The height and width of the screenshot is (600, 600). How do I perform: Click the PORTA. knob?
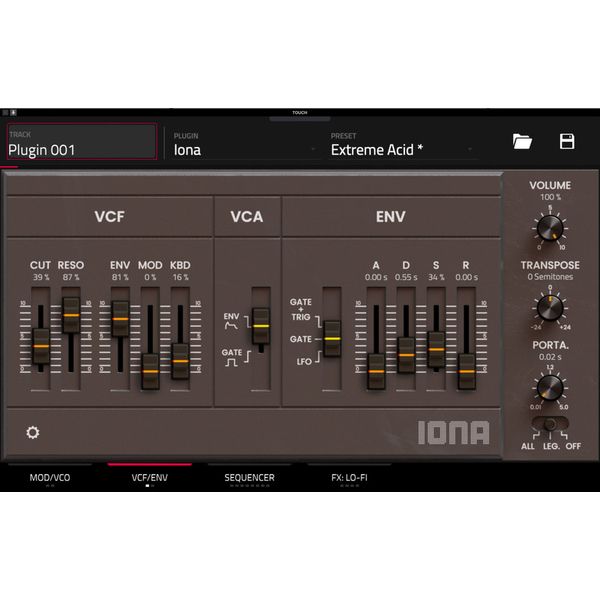pyautogui.click(x=550, y=387)
